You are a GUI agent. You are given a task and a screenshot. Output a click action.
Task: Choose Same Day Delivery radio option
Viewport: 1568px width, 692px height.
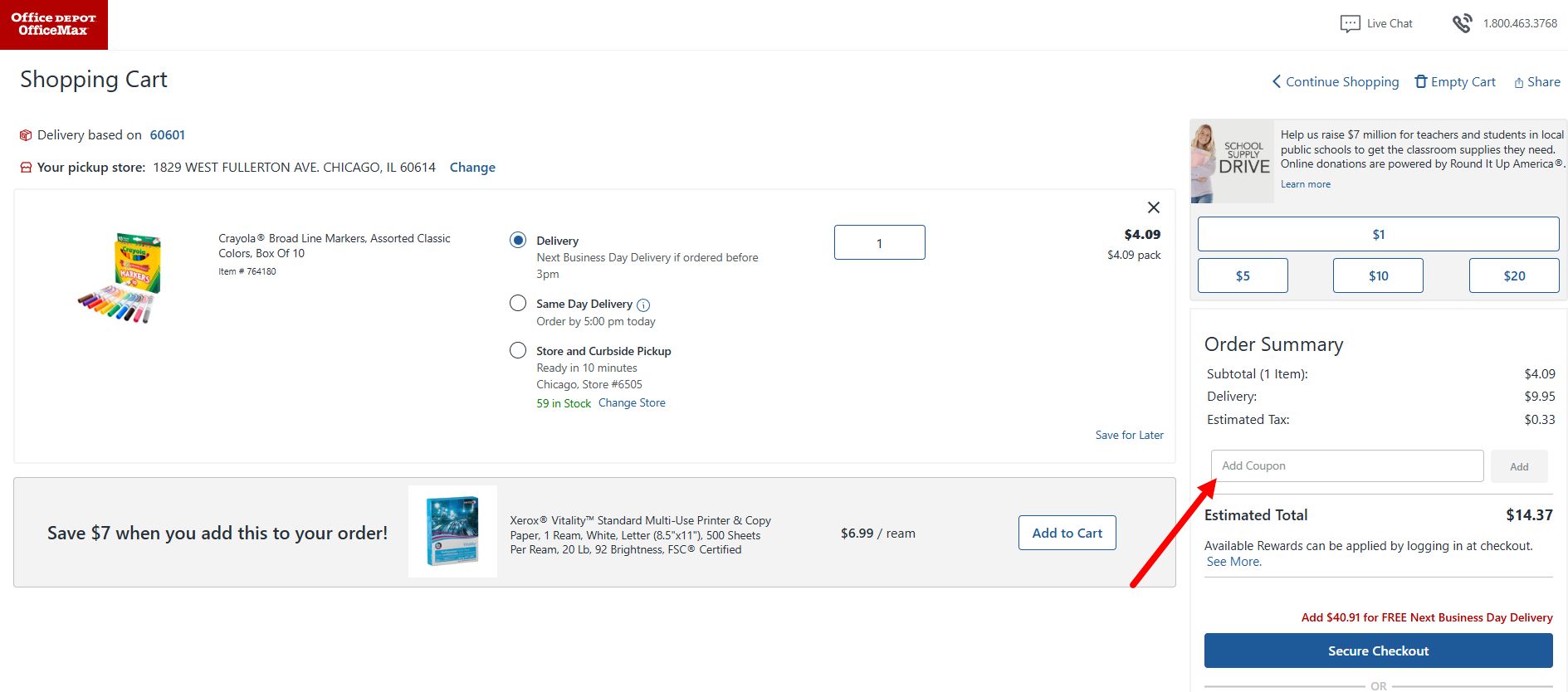click(x=518, y=303)
